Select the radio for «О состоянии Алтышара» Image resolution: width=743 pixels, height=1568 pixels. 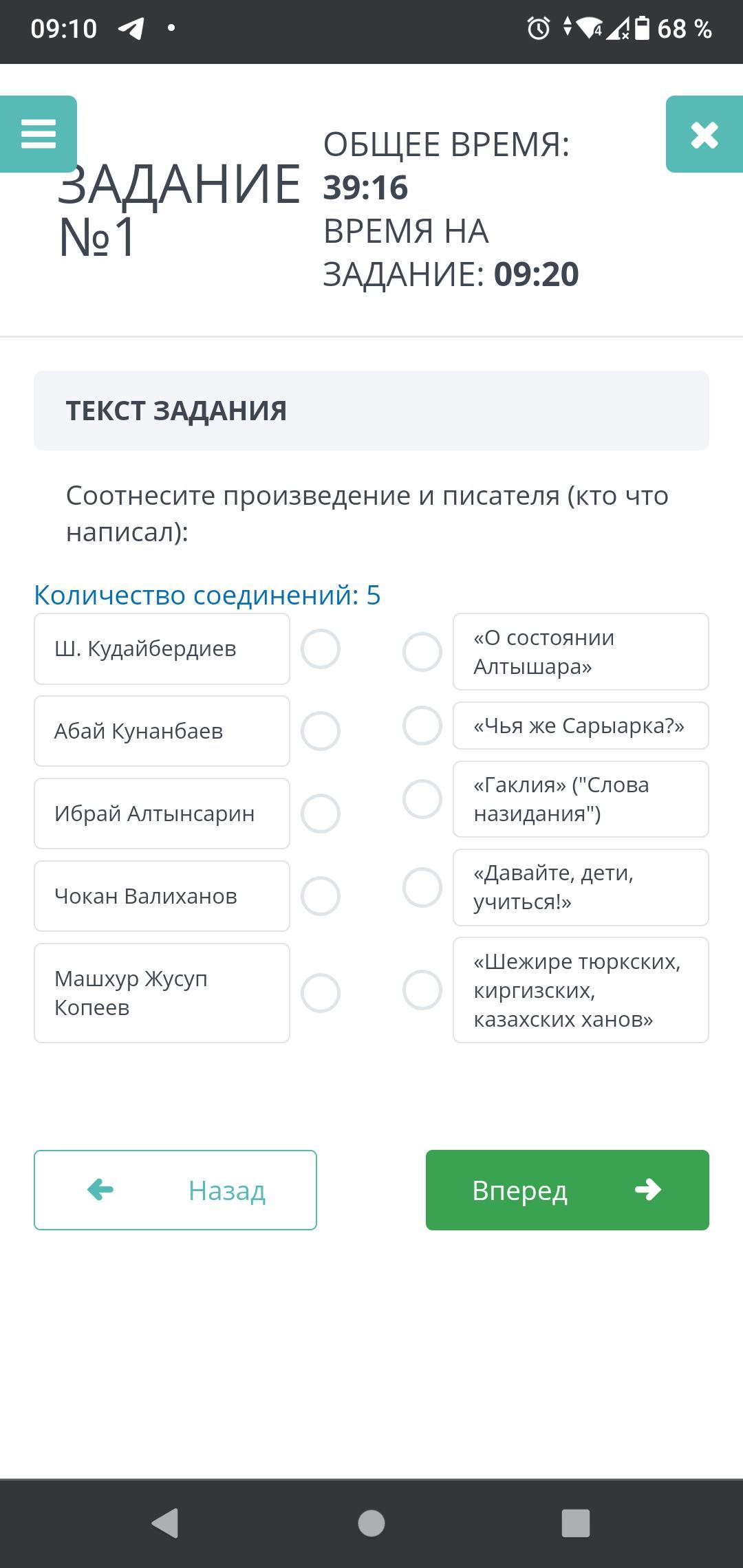(422, 652)
